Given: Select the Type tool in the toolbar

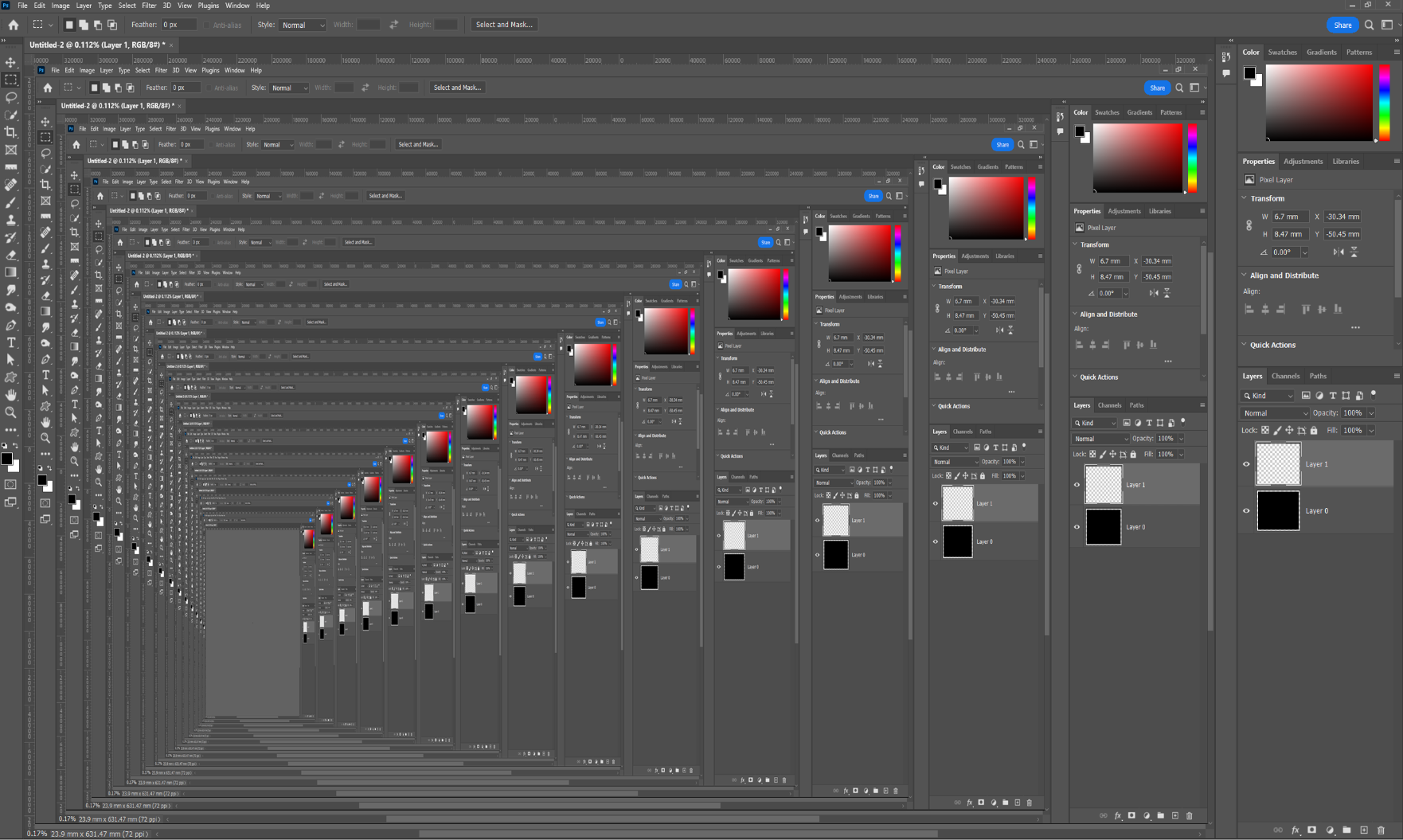Looking at the screenshot, I should [10, 343].
